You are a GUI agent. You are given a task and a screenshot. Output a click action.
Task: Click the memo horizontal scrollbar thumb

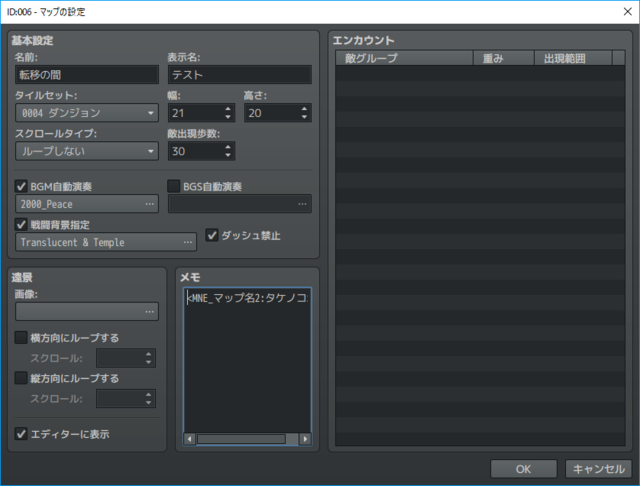[241, 439]
